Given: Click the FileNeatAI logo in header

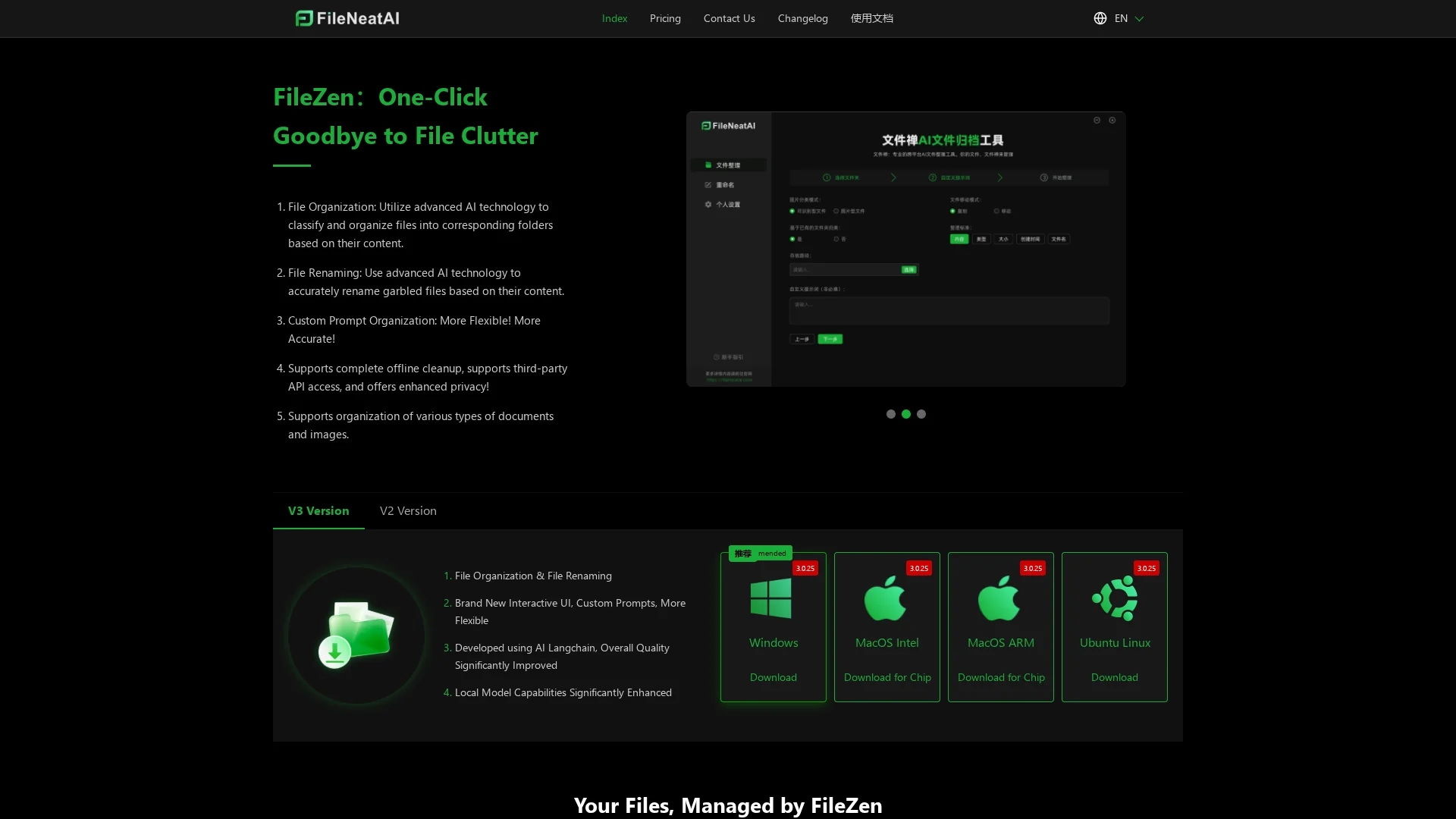Looking at the screenshot, I should tap(347, 18).
